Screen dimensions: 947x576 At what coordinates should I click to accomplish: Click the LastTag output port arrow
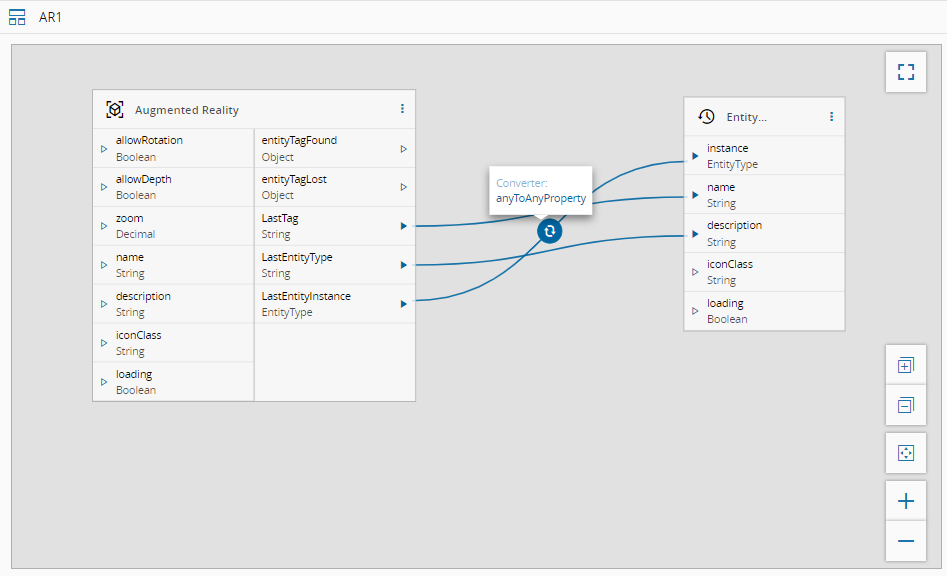(403, 226)
